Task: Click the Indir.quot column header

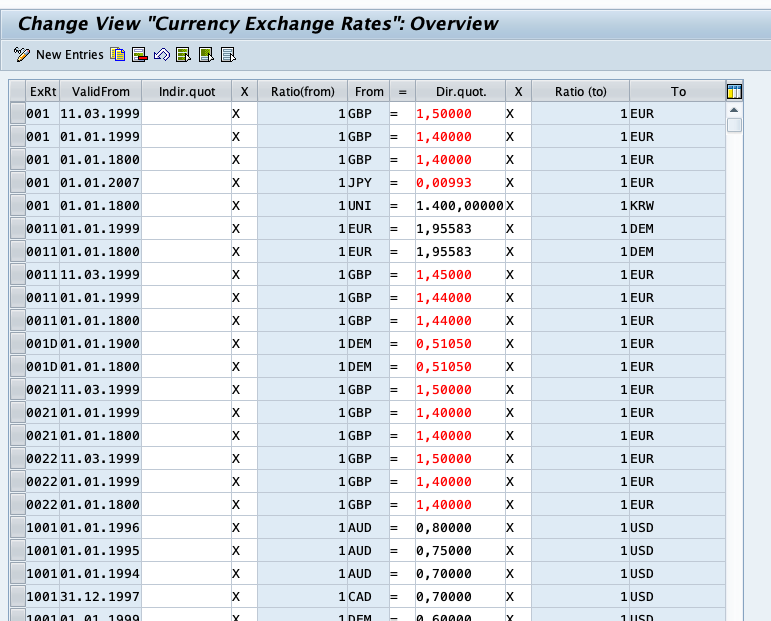Action: [x=187, y=91]
